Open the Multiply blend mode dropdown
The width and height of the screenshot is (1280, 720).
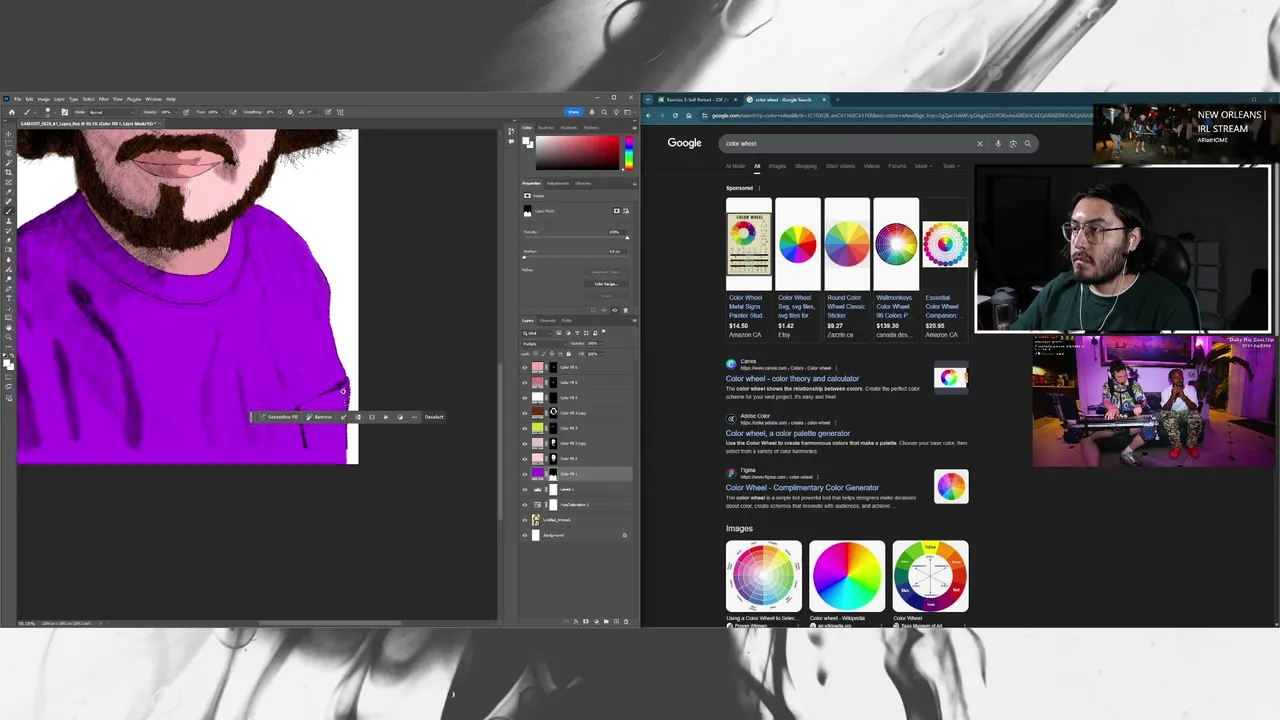coord(544,343)
